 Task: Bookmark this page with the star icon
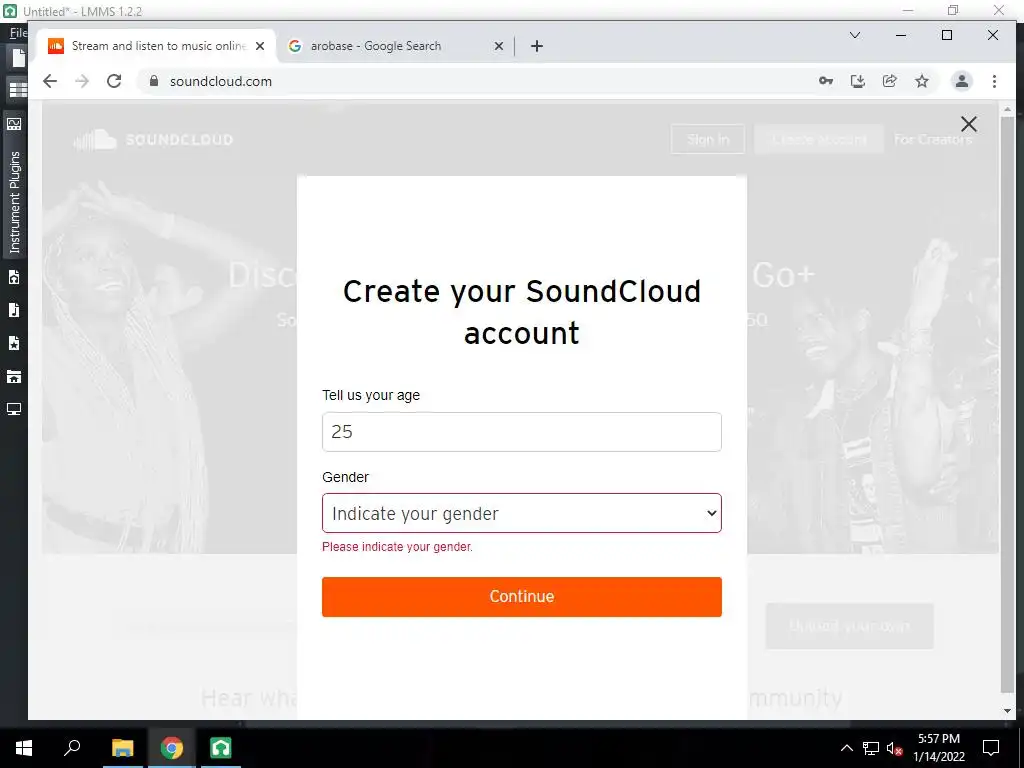click(921, 81)
